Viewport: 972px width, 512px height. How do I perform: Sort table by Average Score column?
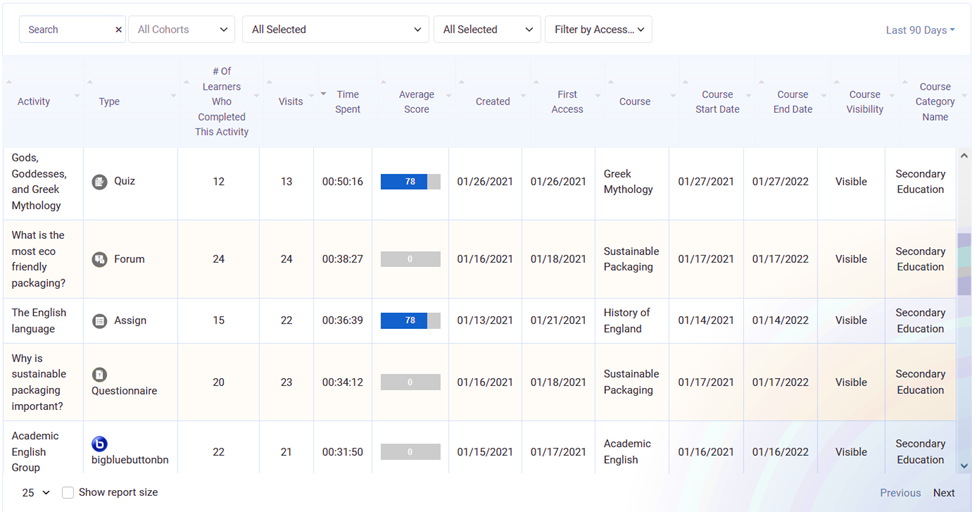416,102
